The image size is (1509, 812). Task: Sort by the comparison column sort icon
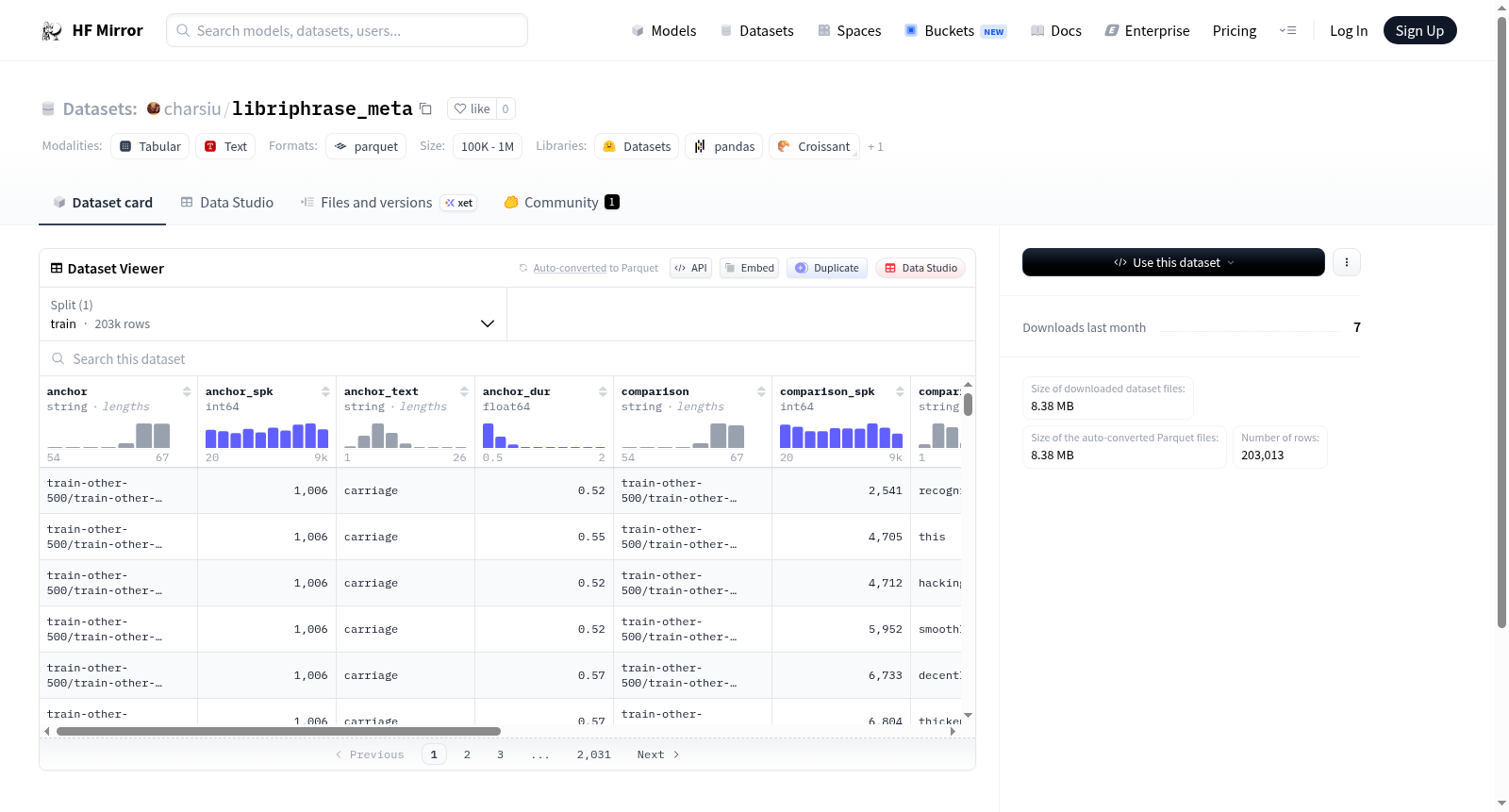[x=761, y=391]
